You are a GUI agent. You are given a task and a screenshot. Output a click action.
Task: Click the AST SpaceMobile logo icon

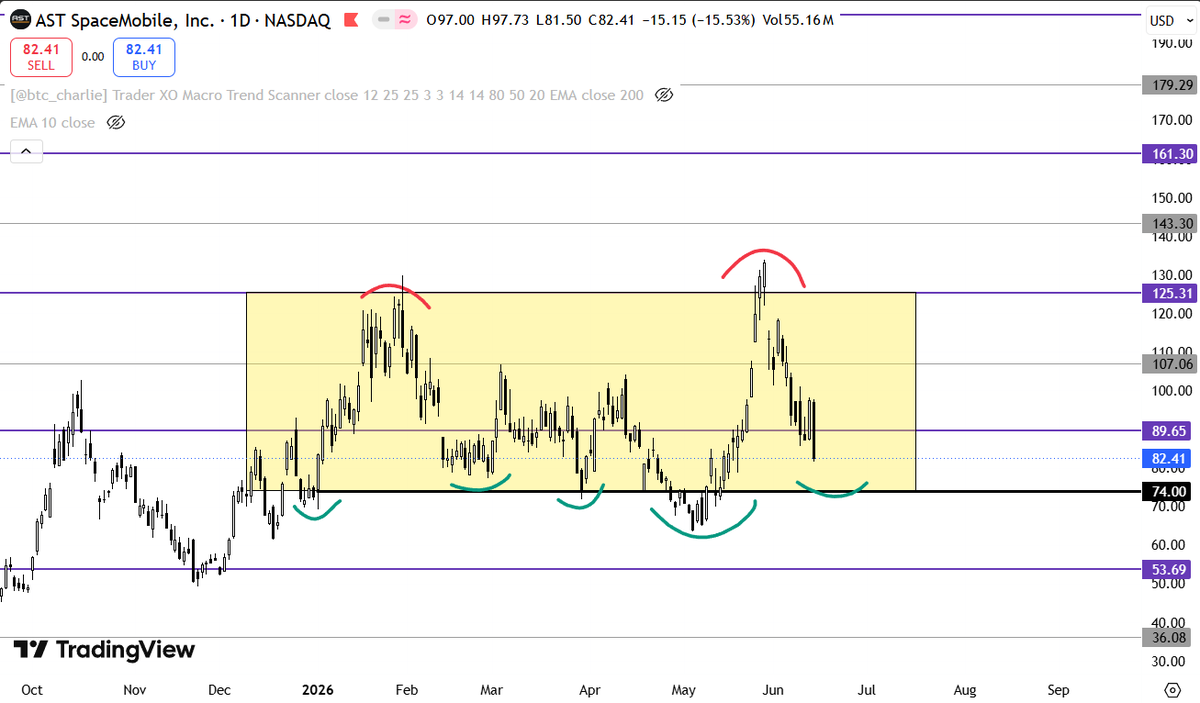coord(19,20)
